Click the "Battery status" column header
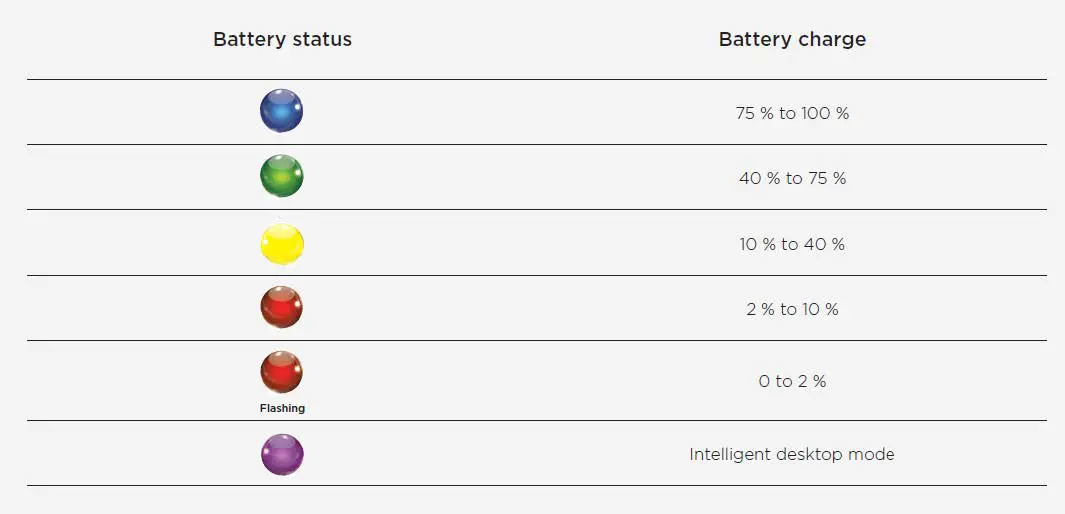 click(282, 40)
